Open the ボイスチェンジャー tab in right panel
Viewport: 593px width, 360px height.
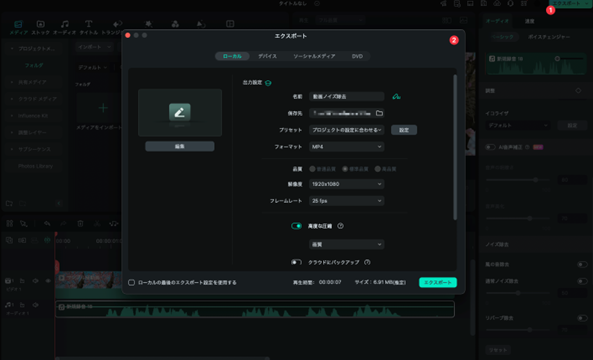[x=549, y=37]
